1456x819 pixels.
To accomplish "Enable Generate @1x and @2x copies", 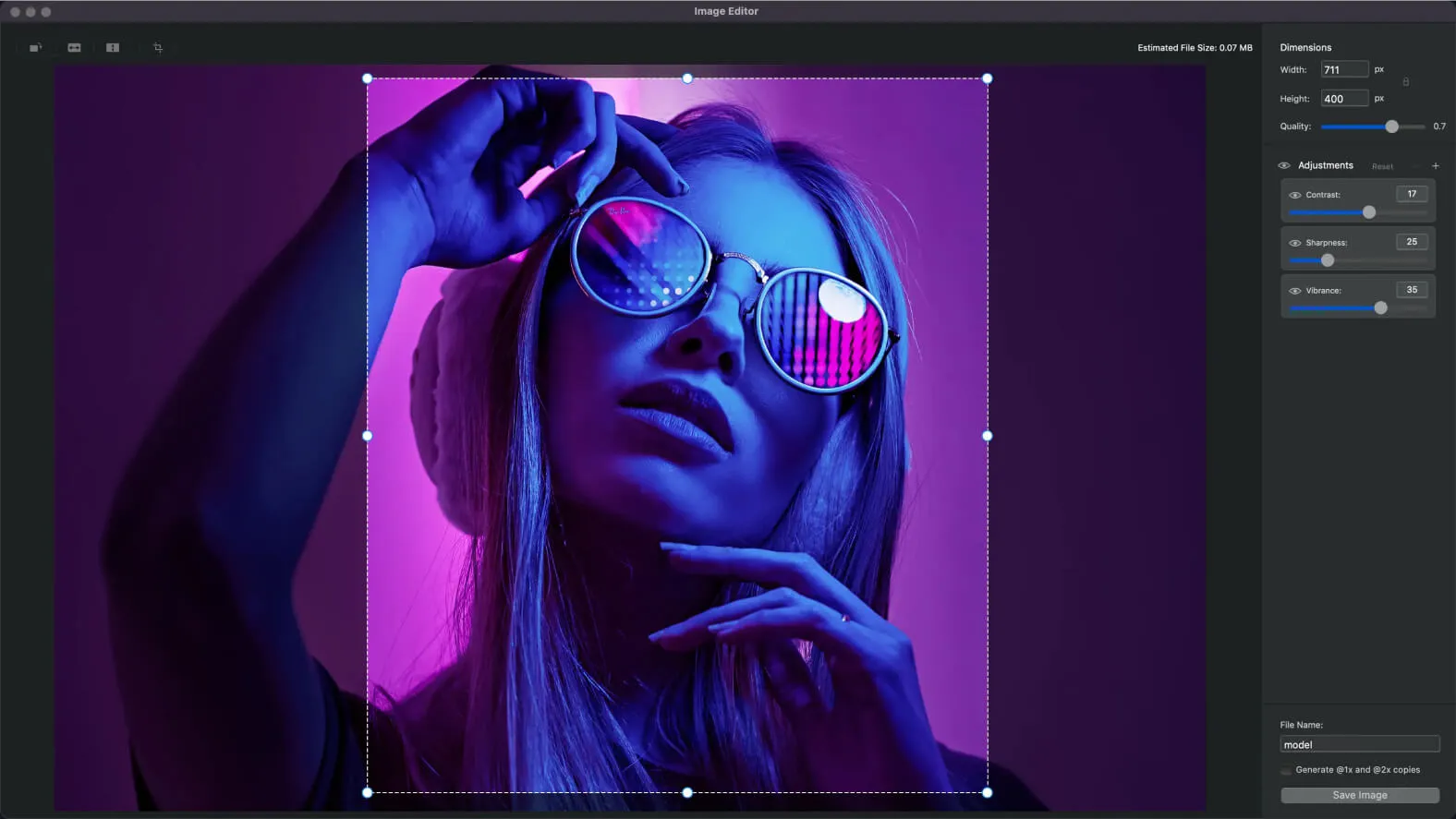I will tap(1286, 770).
